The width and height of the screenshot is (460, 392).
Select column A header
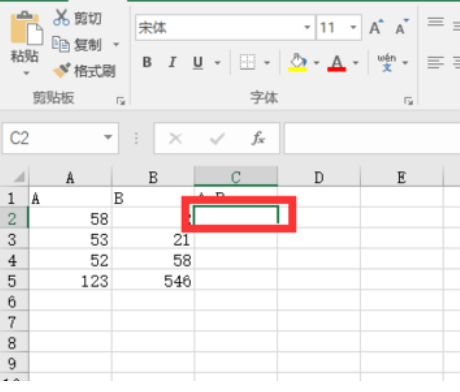tap(70, 177)
